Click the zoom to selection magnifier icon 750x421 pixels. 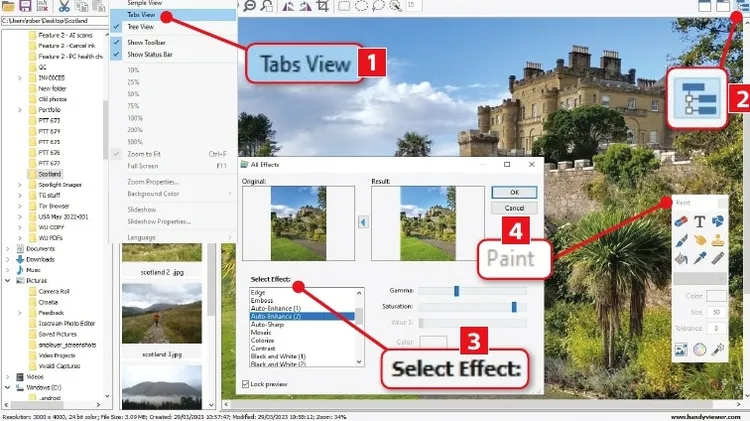[x=267, y=6]
